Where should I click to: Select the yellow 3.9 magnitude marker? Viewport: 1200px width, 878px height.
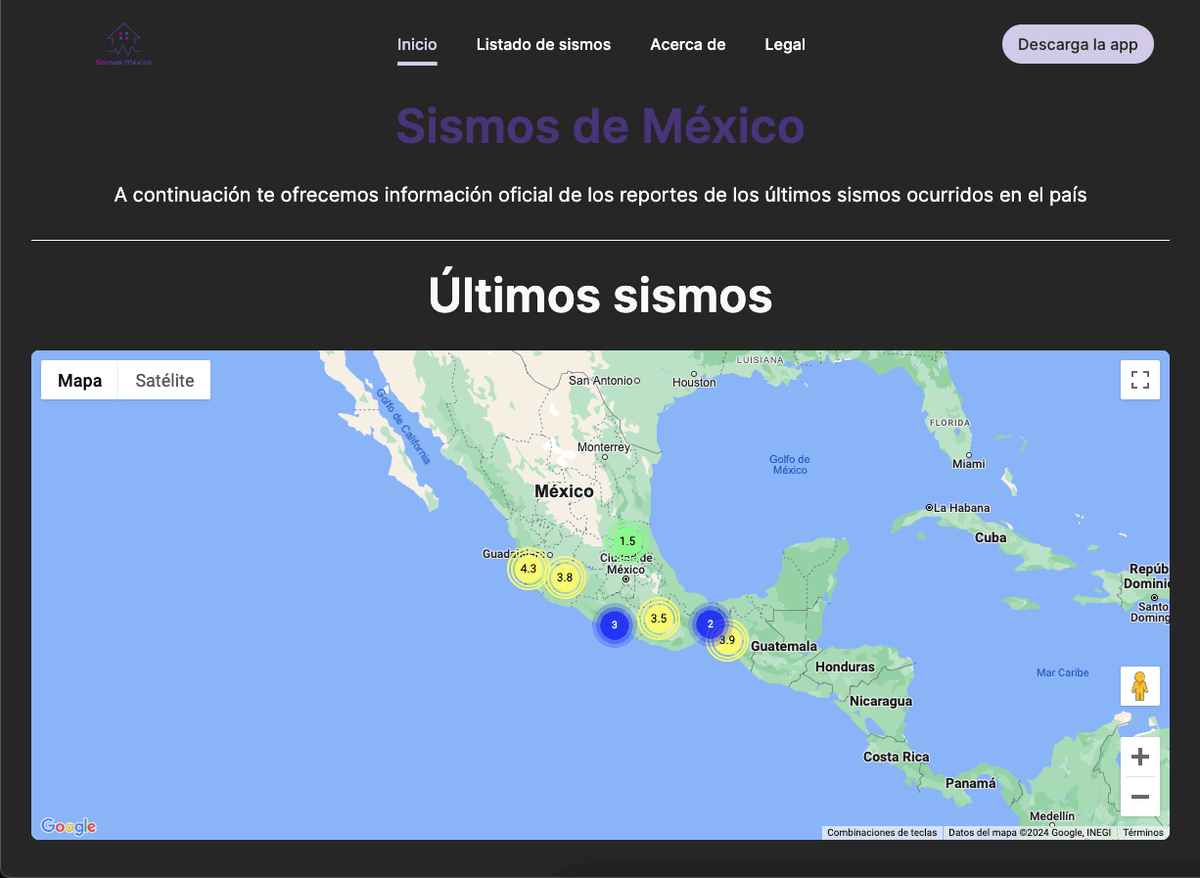(x=727, y=641)
